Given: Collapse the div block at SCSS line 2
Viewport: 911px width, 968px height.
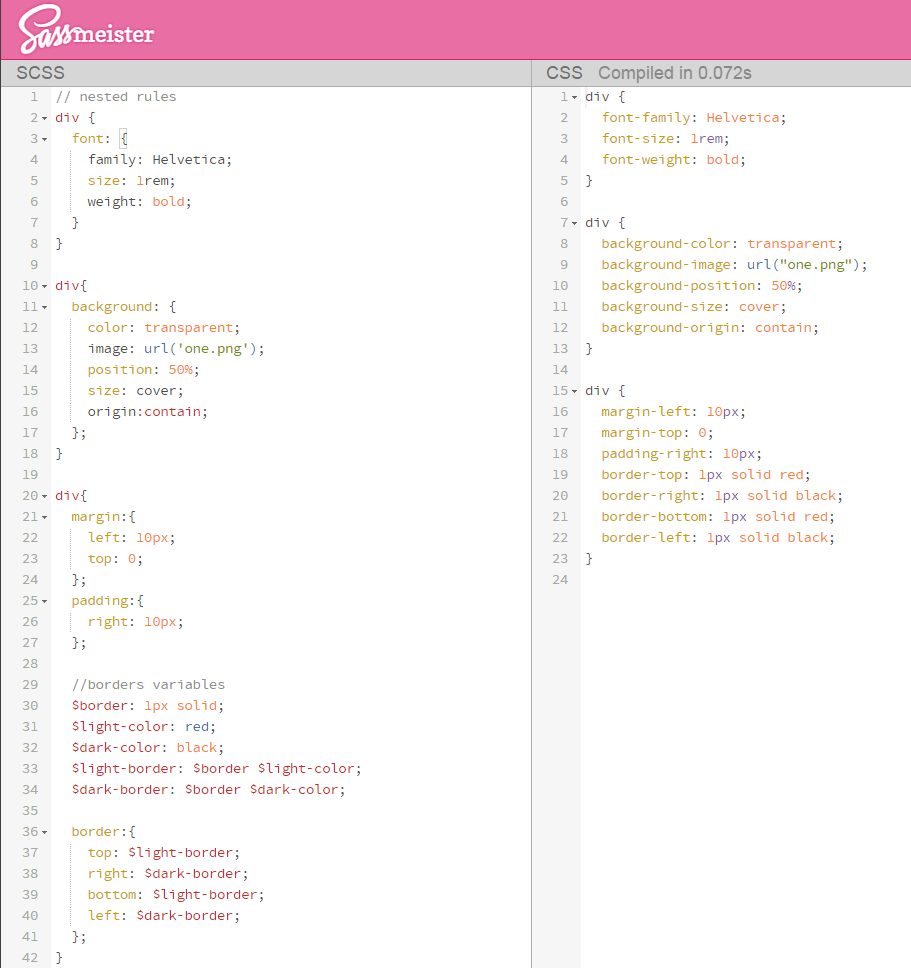Looking at the screenshot, I should pyautogui.click(x=44, y=119).
